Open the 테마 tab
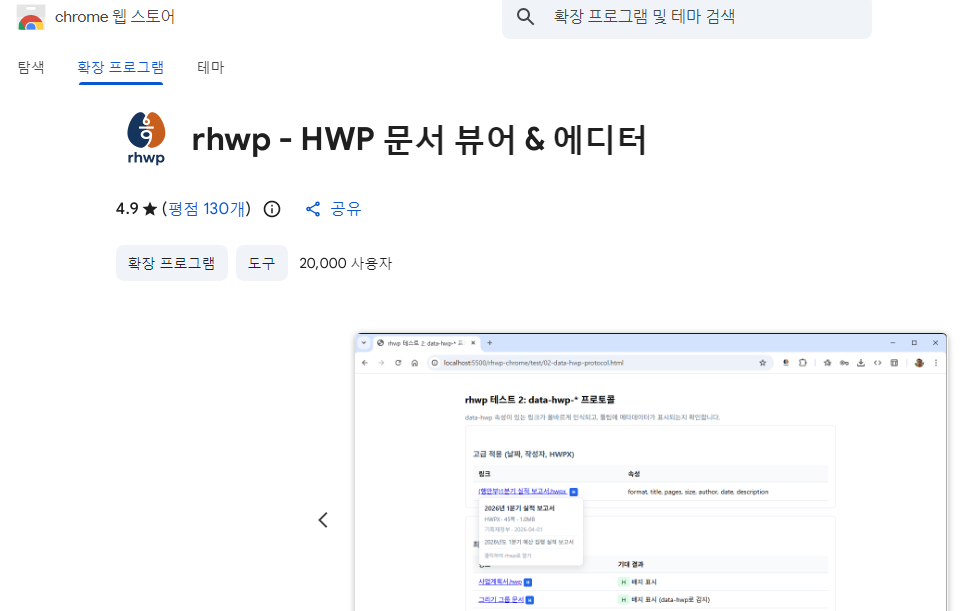The height and width of the screenshot is (611, 964). click(210, 67)
